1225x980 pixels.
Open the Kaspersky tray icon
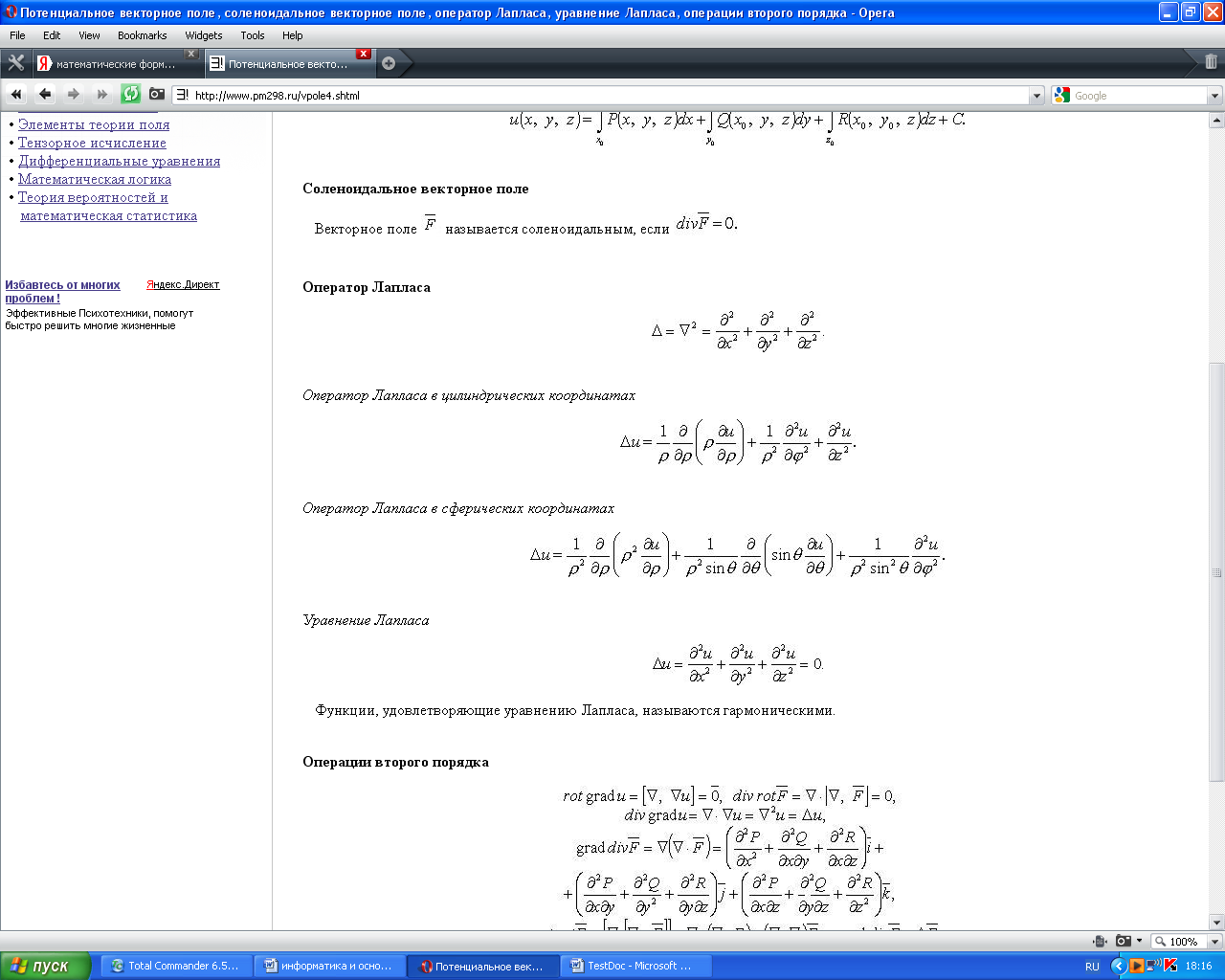(x=1170, y=966)
